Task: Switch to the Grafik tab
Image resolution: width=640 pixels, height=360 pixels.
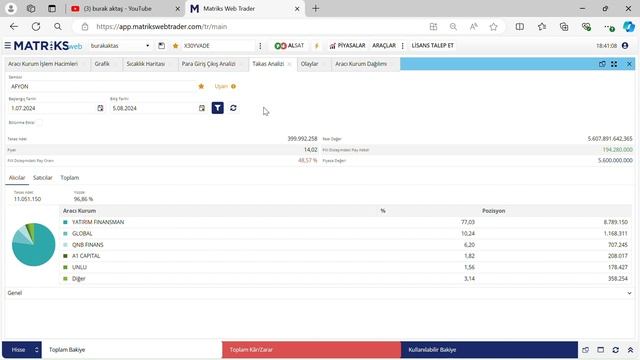Action: click(x=102, y=64)
